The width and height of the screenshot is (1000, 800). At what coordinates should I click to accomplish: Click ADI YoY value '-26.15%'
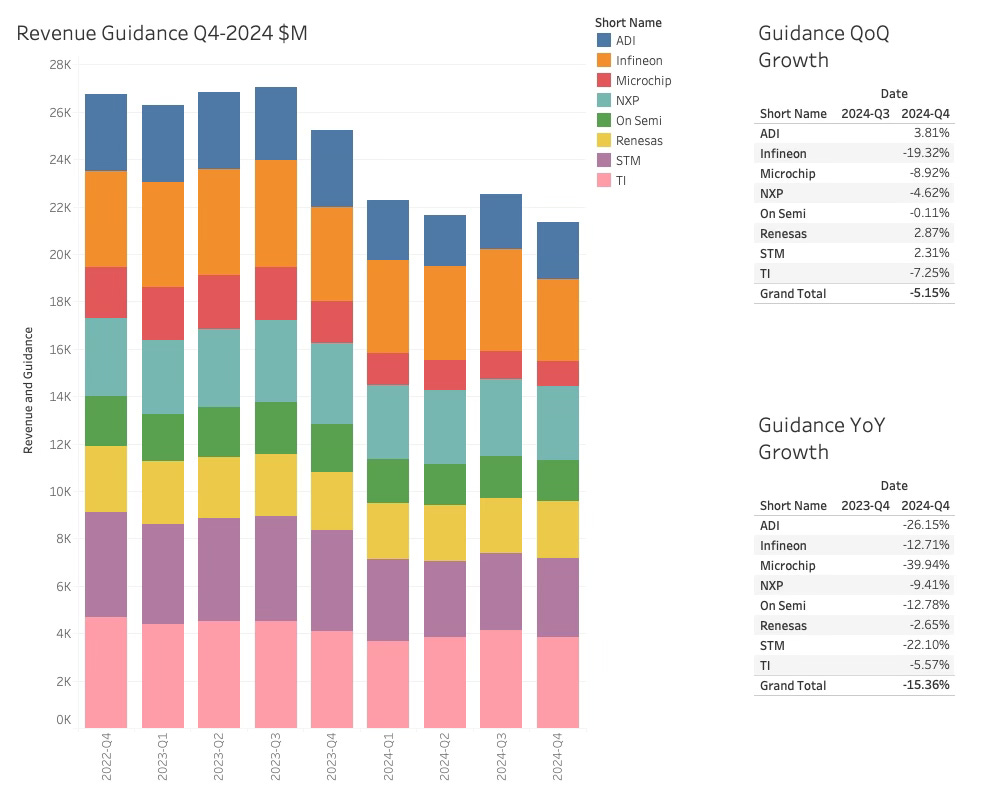pyautogui.click(x=926, y=525)
